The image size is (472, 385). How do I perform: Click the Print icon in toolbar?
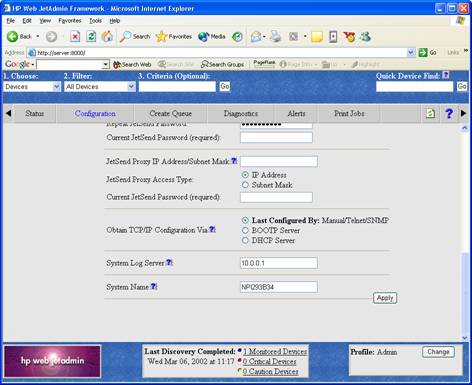(275, 36)
